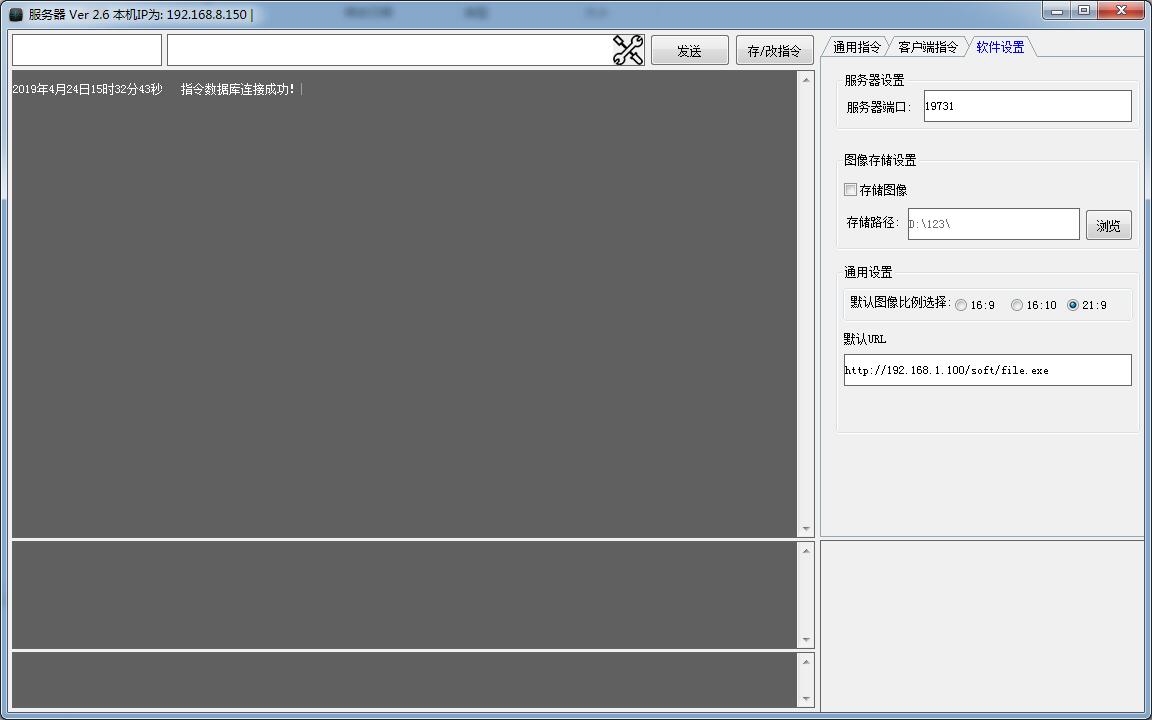
Task: Select the 软件设置 tab
Action: (1000, 47)
